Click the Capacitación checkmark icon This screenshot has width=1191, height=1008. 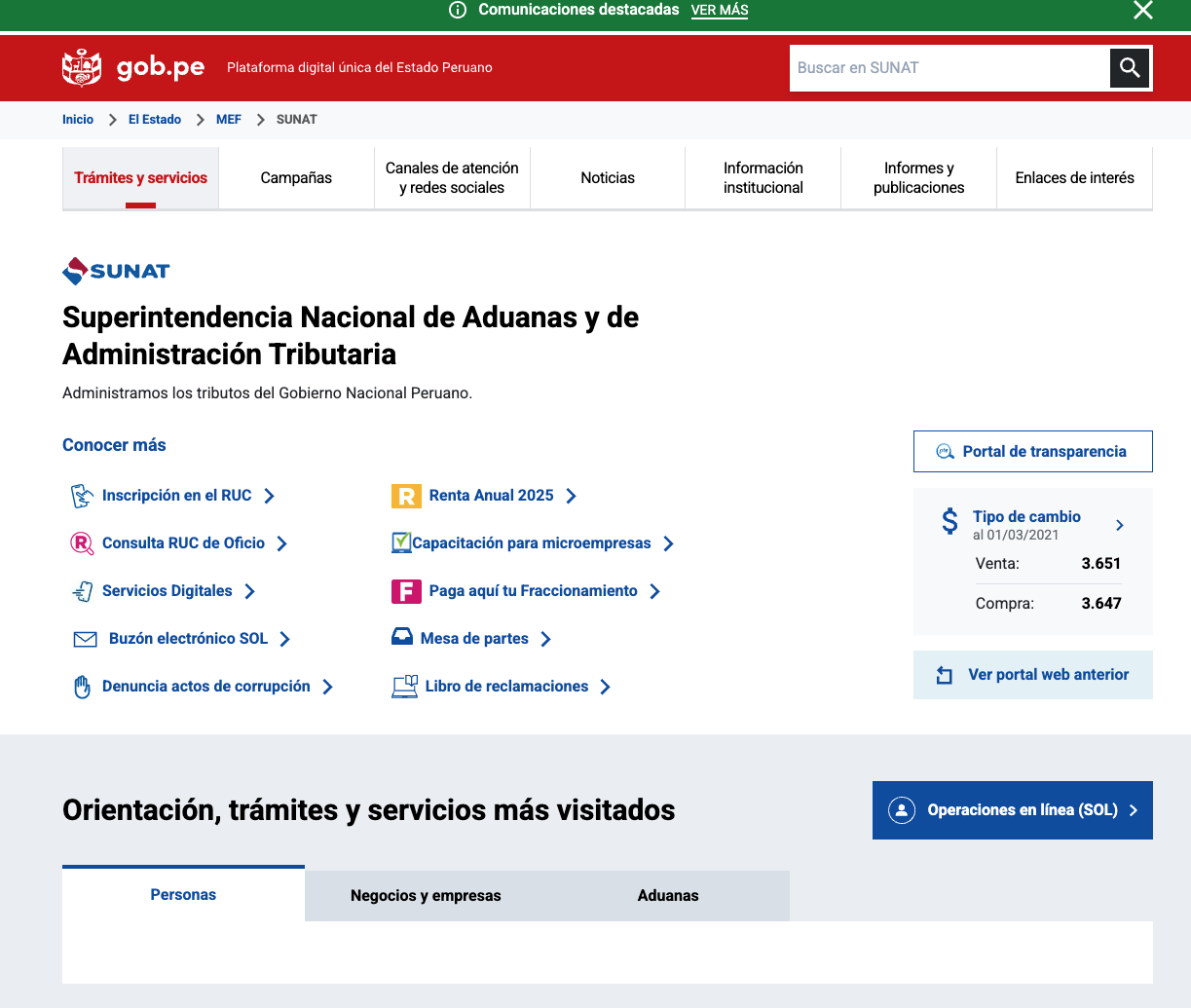pyautogui.click(x=401, y=542)
